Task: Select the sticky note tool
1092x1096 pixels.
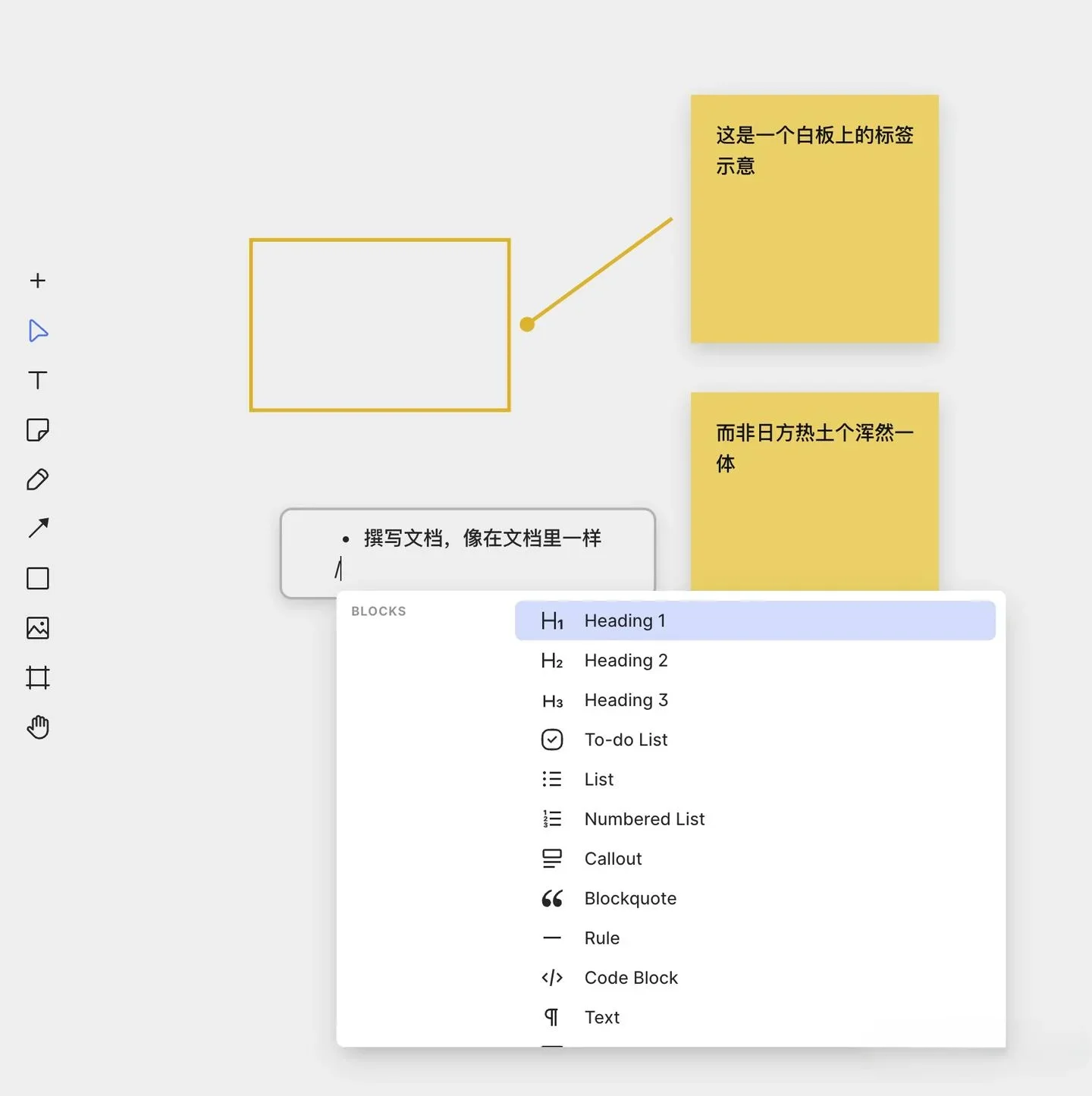Action: pos(38,430)
